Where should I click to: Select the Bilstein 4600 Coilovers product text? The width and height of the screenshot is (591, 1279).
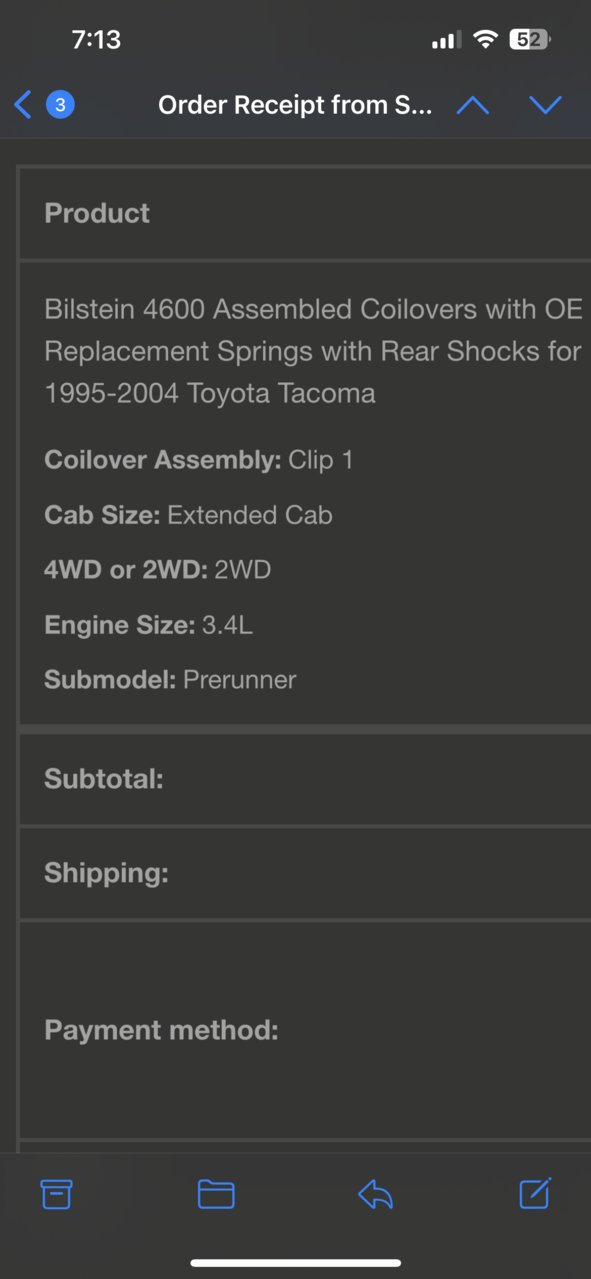pyautogui.click(x=313, y=351)
